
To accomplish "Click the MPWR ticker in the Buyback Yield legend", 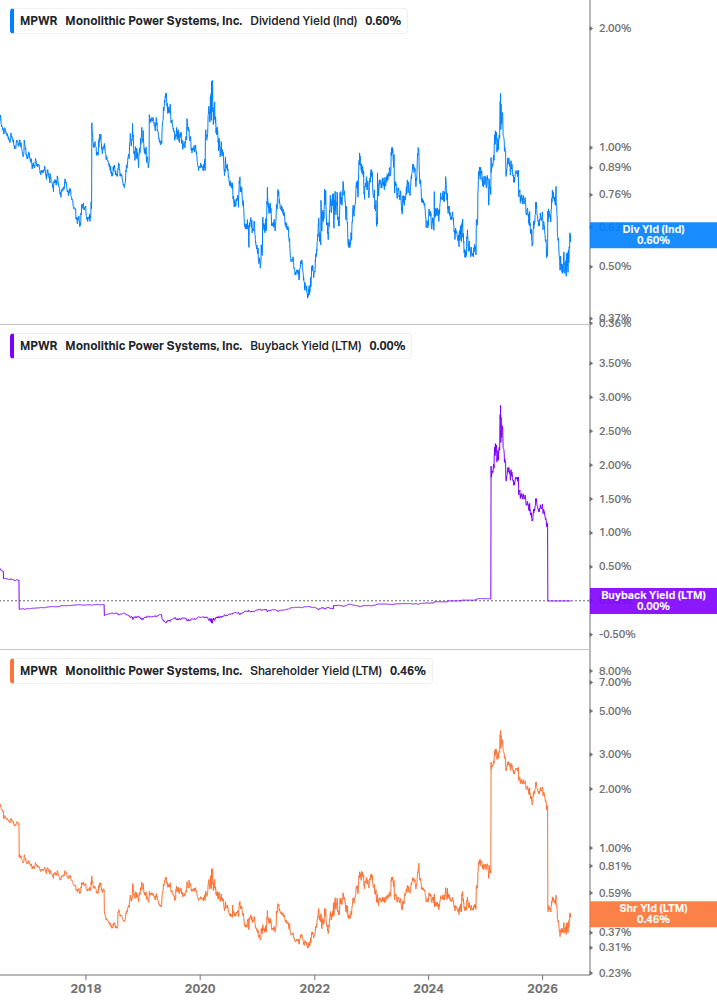I will coord(38,346).
